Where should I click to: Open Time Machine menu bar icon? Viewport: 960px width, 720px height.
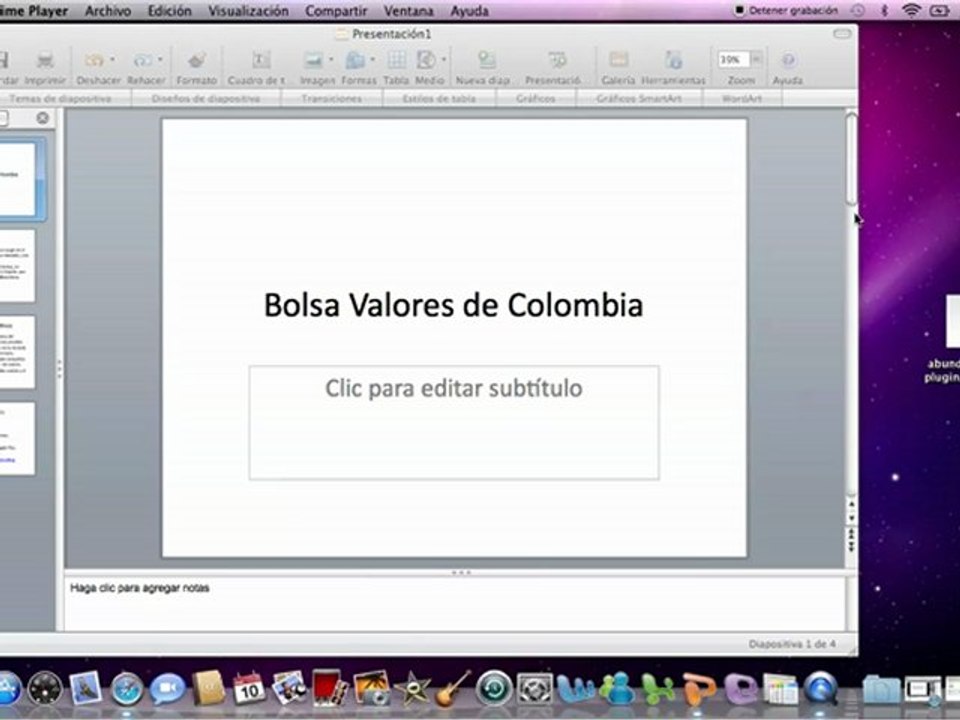point(858,10)
